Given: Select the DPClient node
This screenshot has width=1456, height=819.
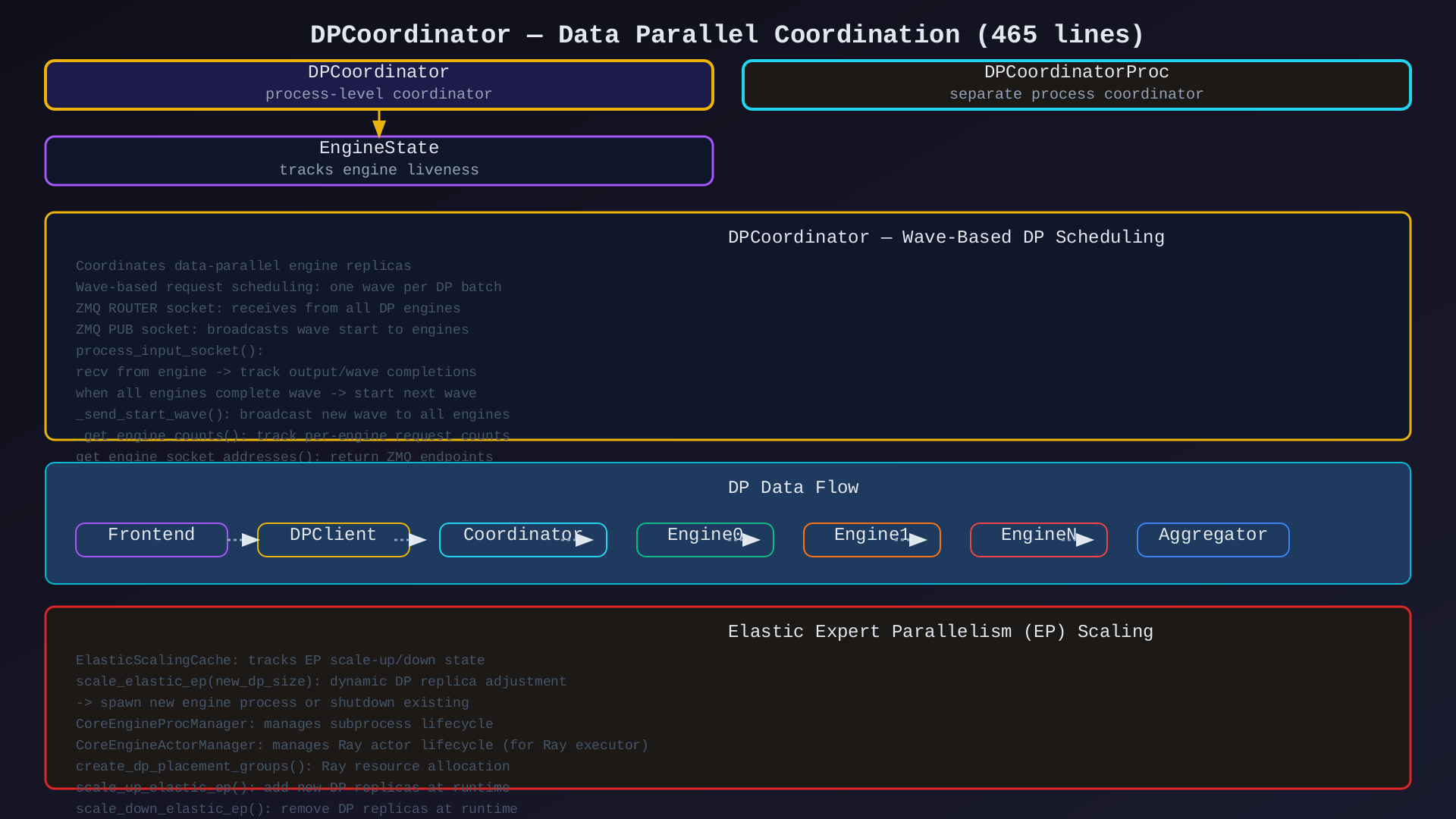Looking at the screenshot, I should pyautogui.click(x=333, y=539).
